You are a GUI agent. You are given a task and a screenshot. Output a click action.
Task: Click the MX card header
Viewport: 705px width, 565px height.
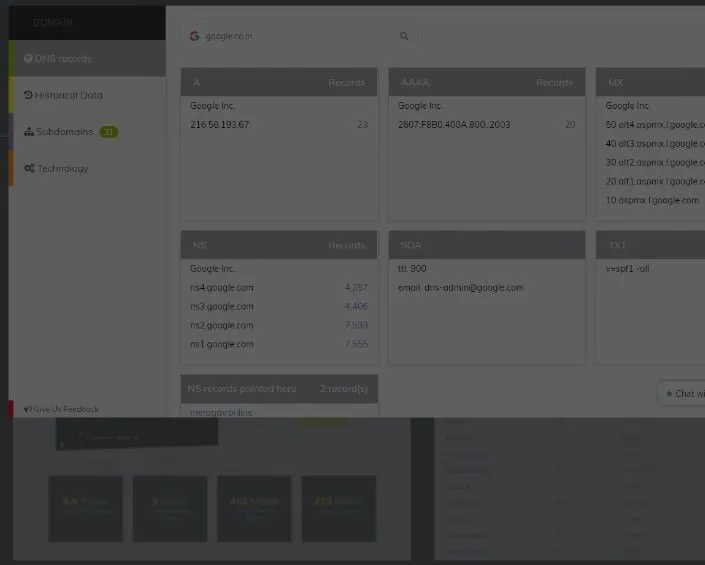point(650,82)
